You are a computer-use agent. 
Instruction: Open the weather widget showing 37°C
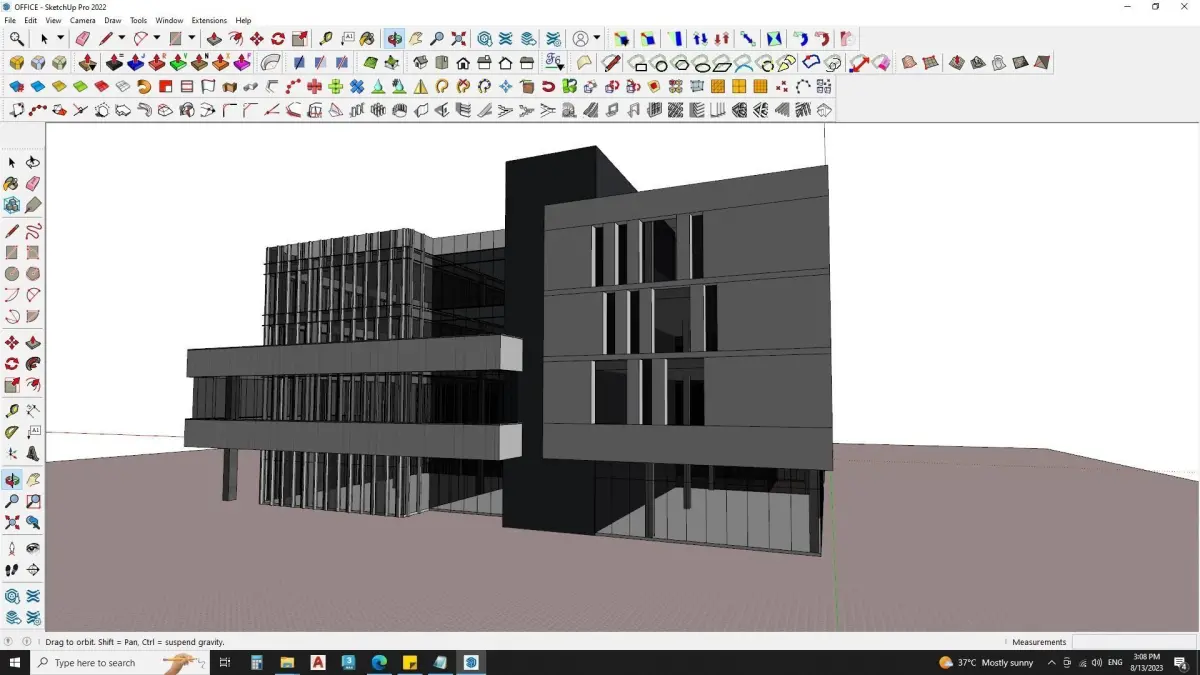coord(986,662)
